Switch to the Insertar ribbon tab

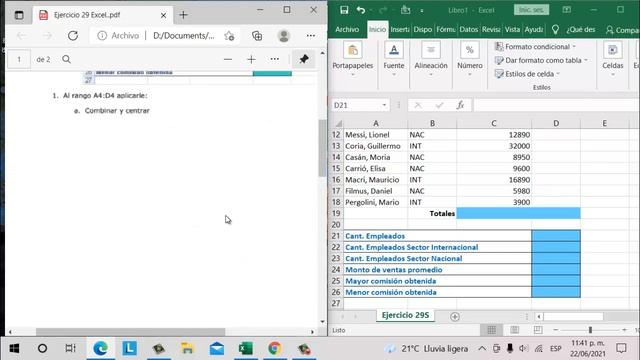click(x=400, y=29)
